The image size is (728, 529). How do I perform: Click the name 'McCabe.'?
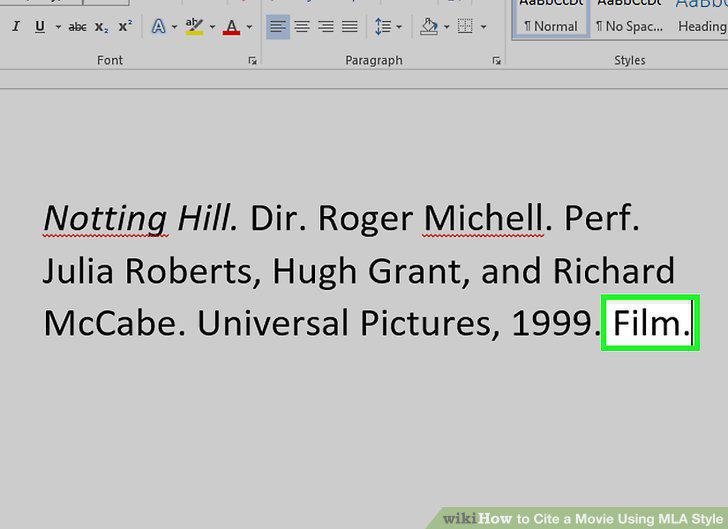115,323
